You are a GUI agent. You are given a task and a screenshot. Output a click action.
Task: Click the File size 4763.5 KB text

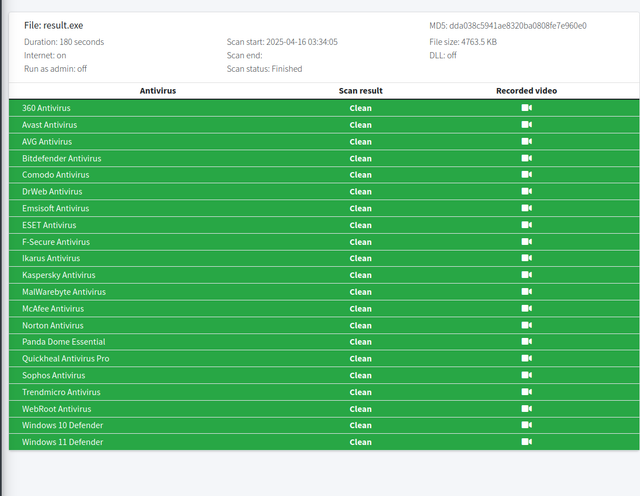point(463,42)
